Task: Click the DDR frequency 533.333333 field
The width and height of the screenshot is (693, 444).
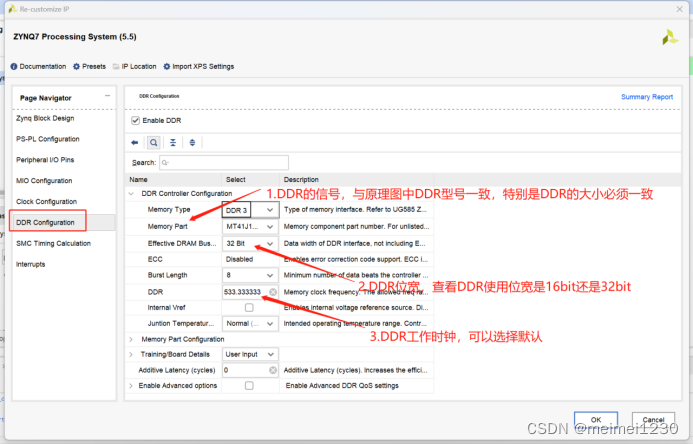Action: [x=245, y=292]
